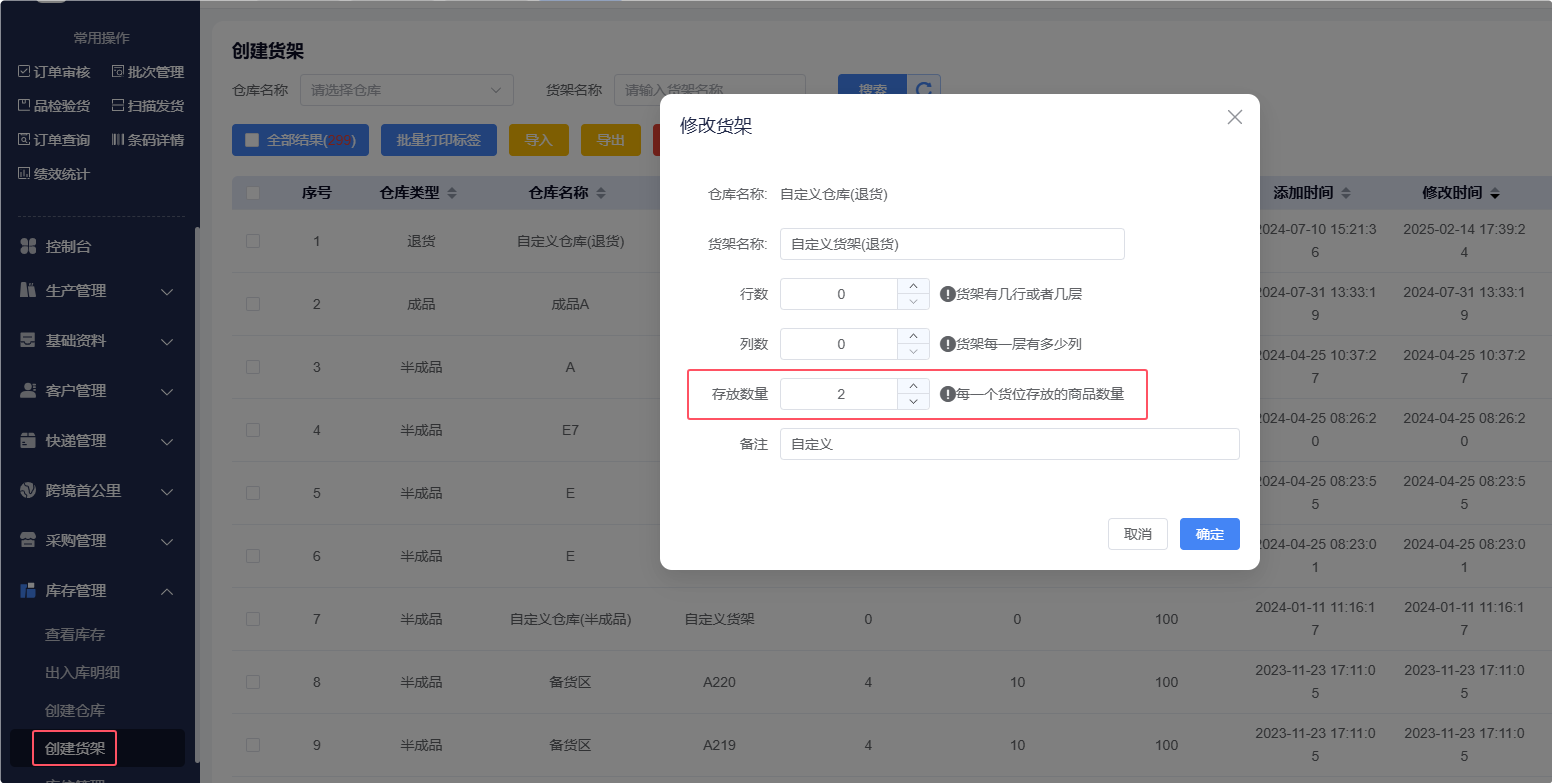The height and width of the screenshot is (783, 1552).
Task: Increase 存放数量 with the up arrow
Action: [913, 386]
